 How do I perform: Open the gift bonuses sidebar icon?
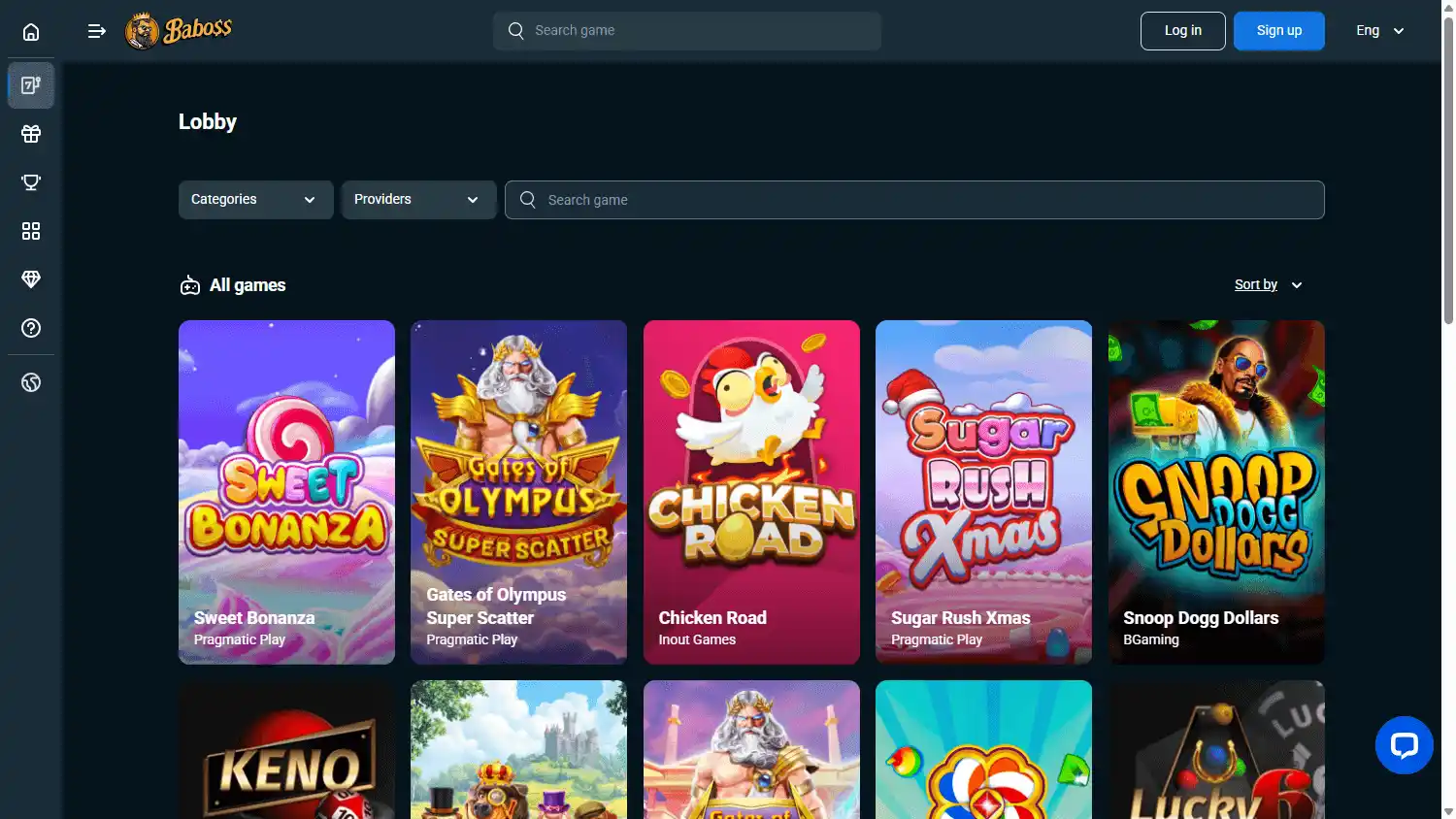(x=31, y=134)
